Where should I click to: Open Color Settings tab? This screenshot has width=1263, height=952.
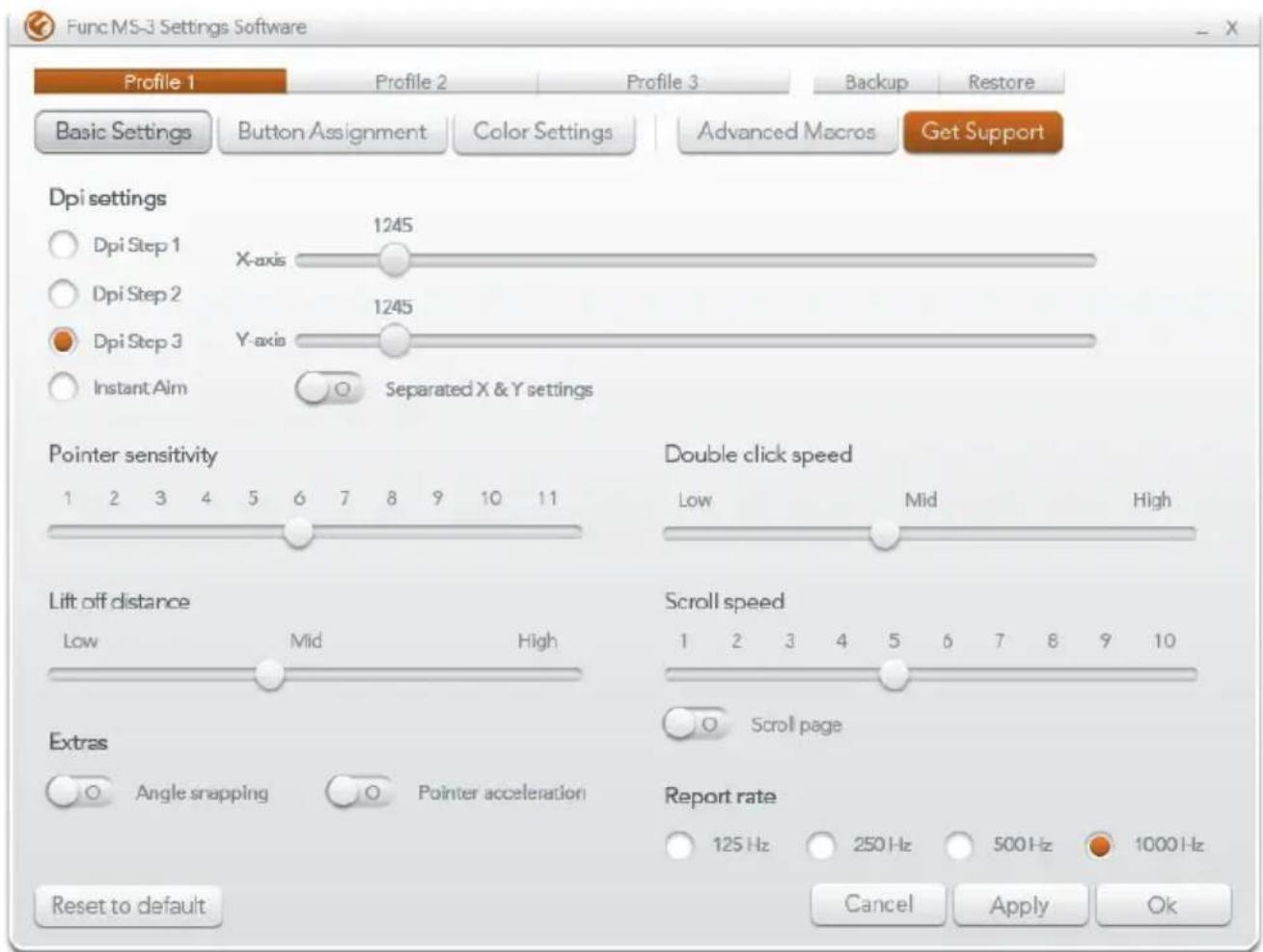[543, 132]
